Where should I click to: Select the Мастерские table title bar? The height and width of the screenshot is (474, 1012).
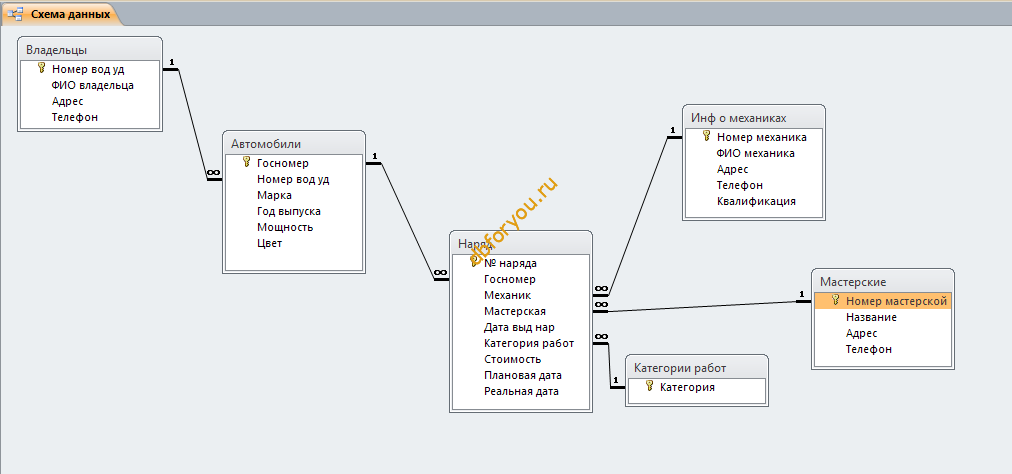pyautogui.click(x=882, y=282)
